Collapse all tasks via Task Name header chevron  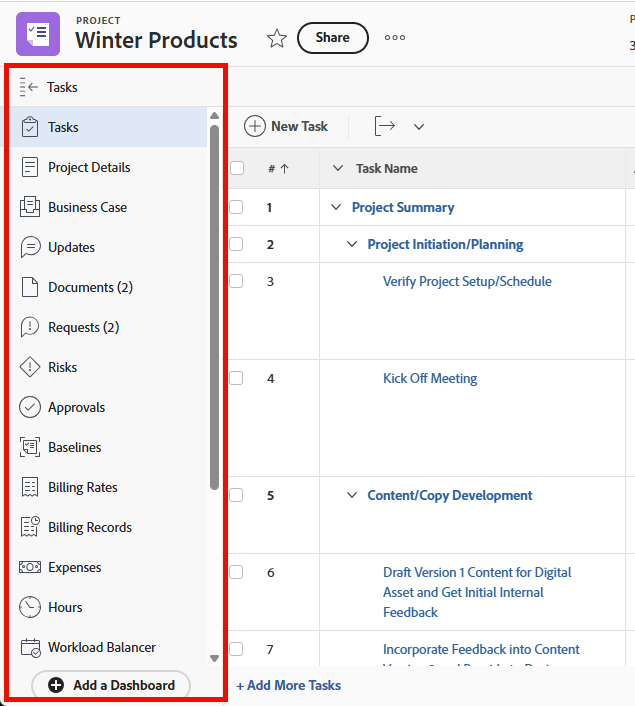[338, 168]
